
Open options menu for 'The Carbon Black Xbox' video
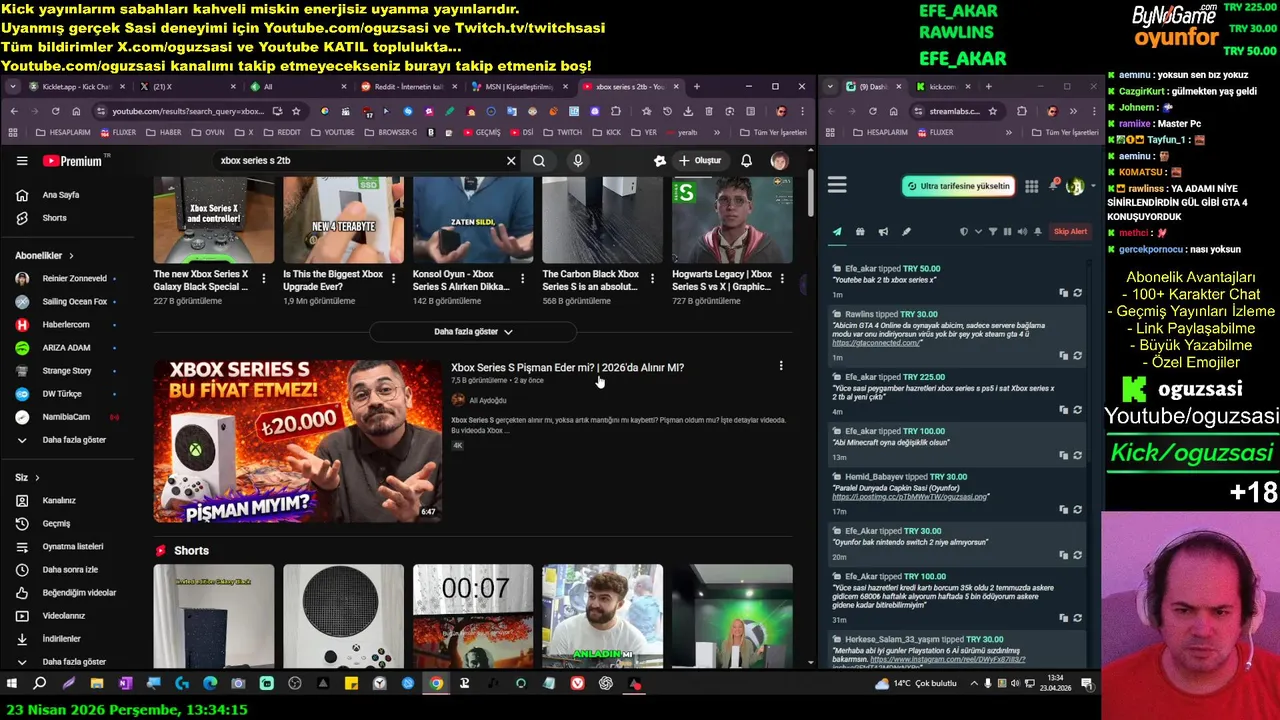point(652,278)
